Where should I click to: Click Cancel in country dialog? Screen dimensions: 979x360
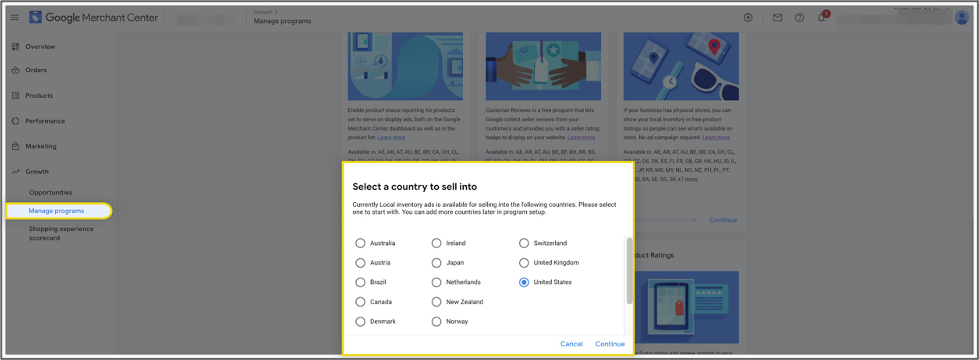[571, 344]
